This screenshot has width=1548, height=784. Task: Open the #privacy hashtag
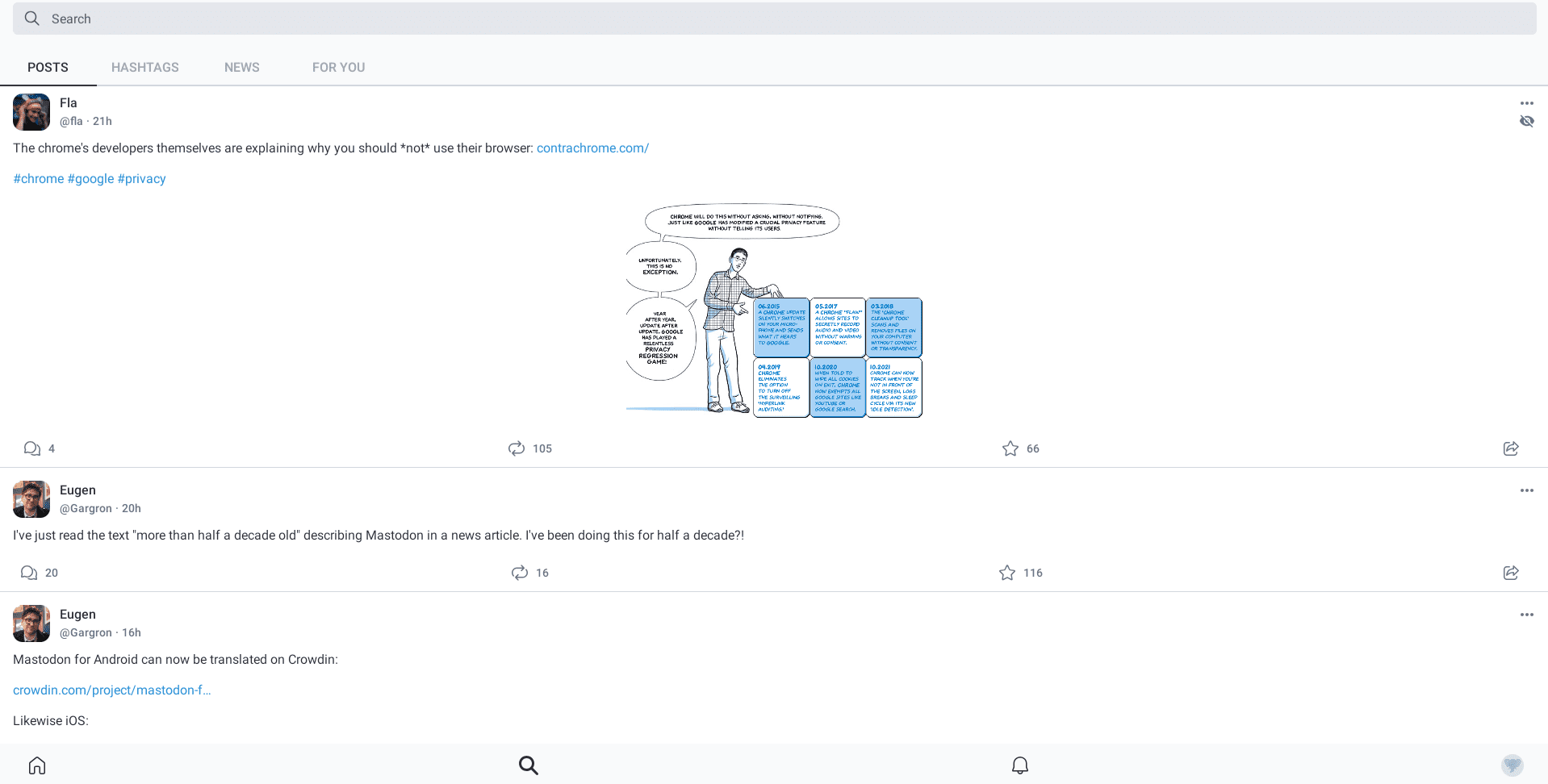[141, 179]
